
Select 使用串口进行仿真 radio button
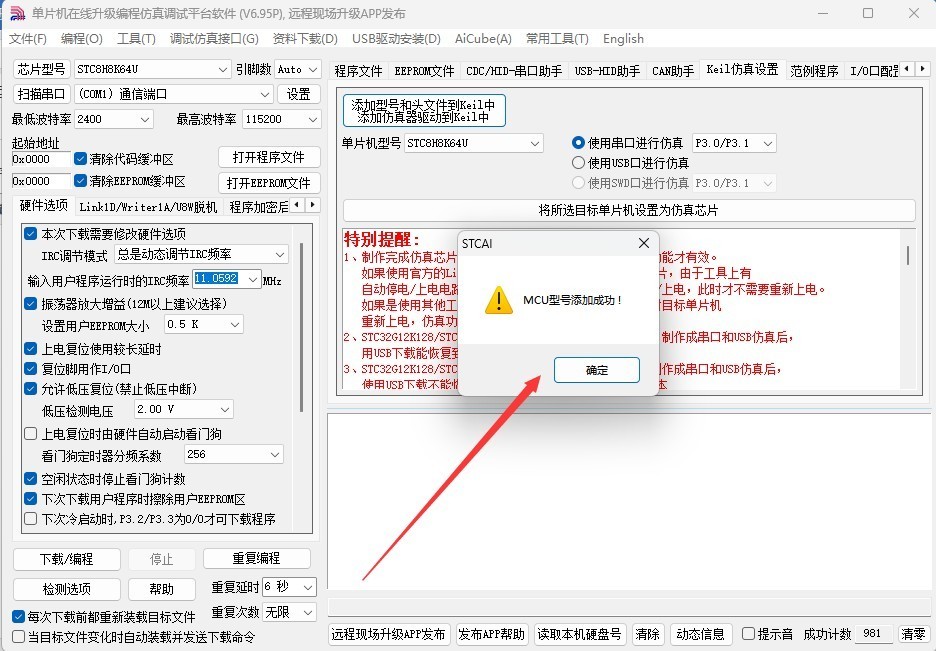coord(578,143)
